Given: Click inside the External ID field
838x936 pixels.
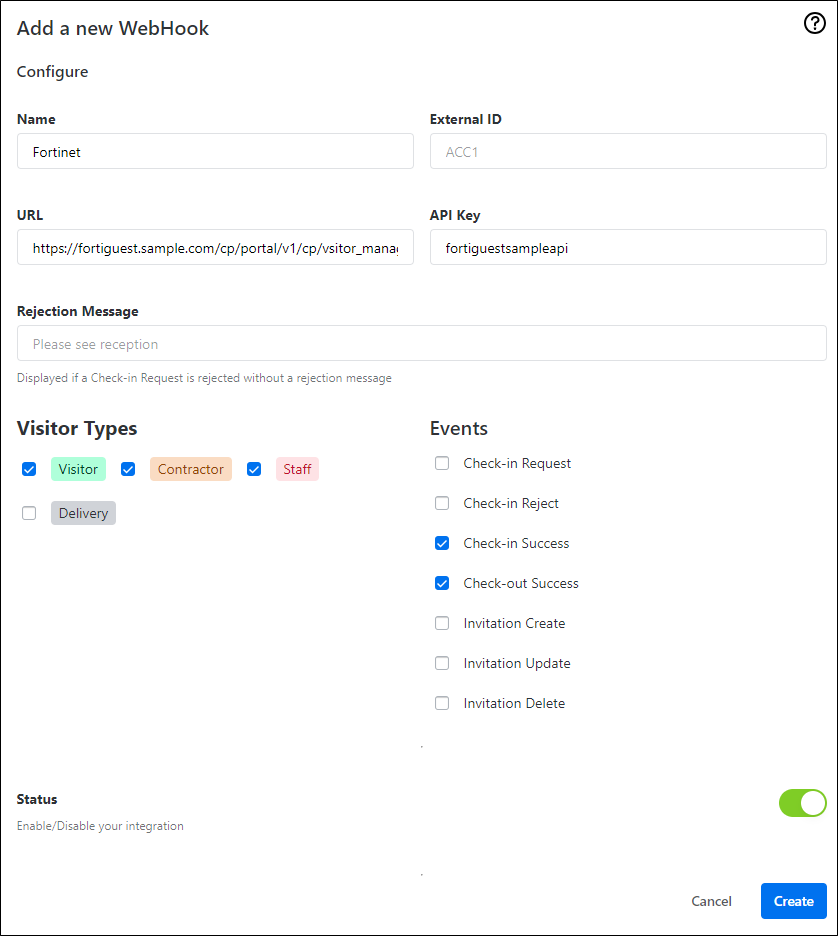Looking at the screenshot, I should point(628,151).
